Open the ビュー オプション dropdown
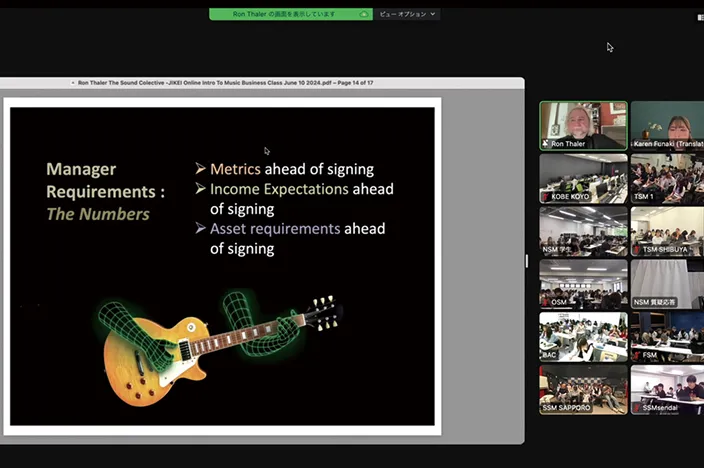 click(407, 14)
